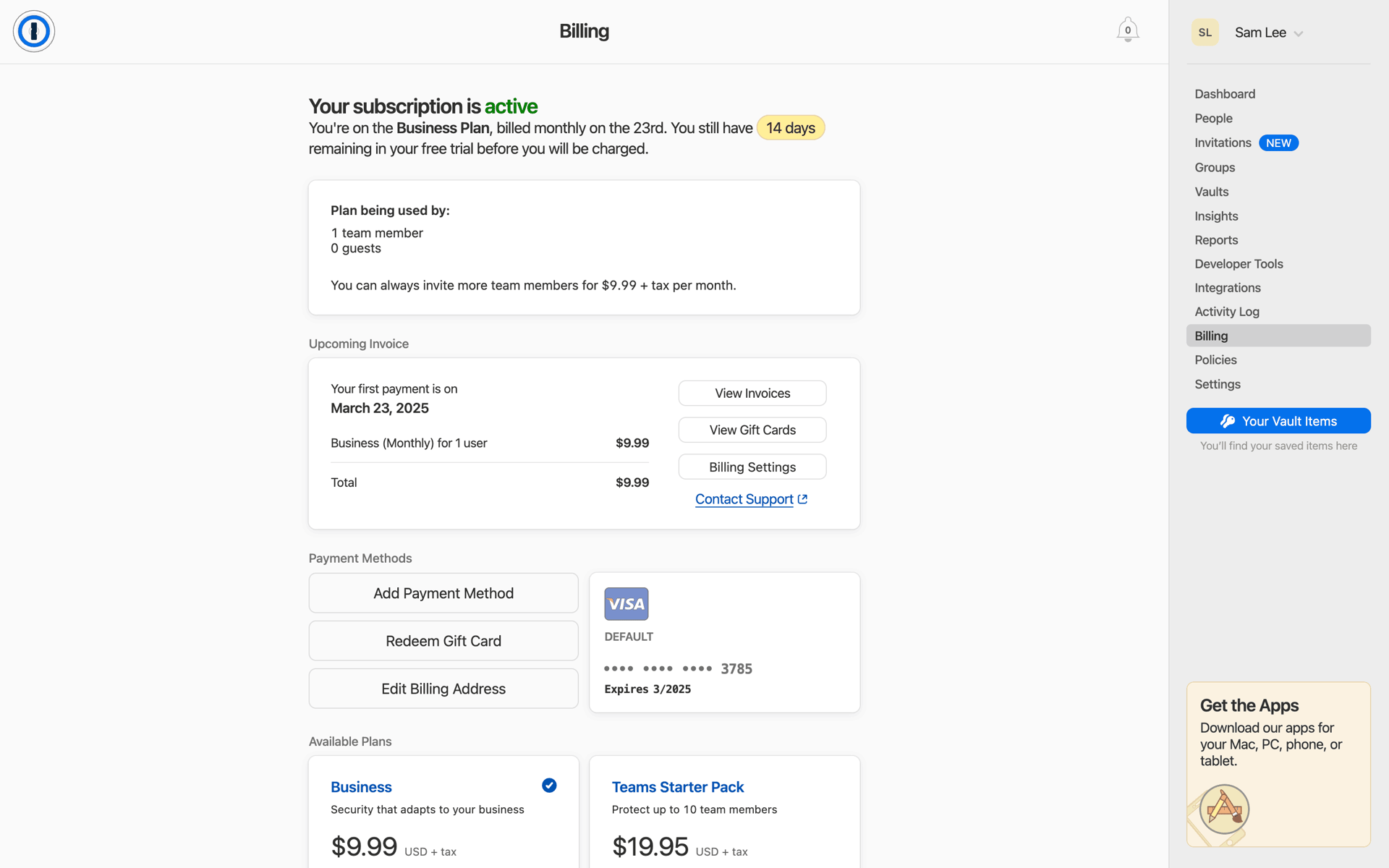
Task: Select the default Visa card ending 3785
Action: [x=724, y=642]
